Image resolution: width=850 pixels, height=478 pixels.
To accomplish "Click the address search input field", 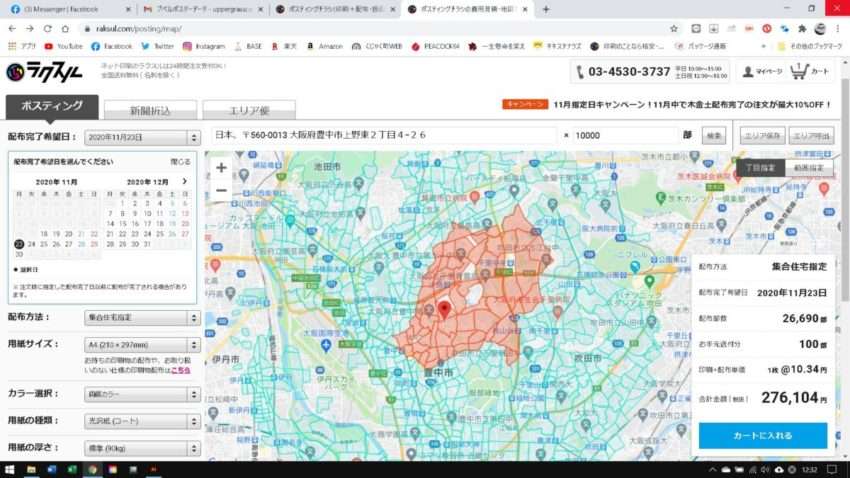I will click(x=384, y=135).
